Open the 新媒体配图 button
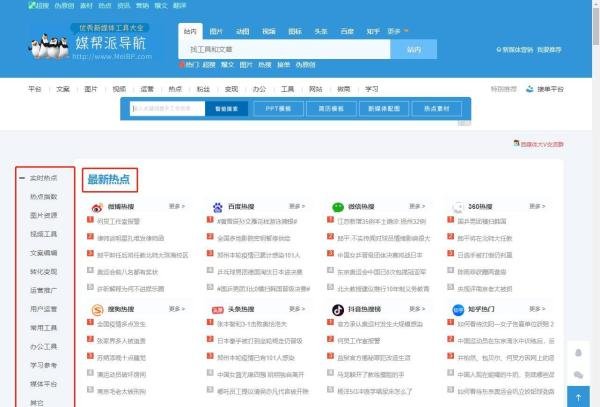 coord(384,109)
